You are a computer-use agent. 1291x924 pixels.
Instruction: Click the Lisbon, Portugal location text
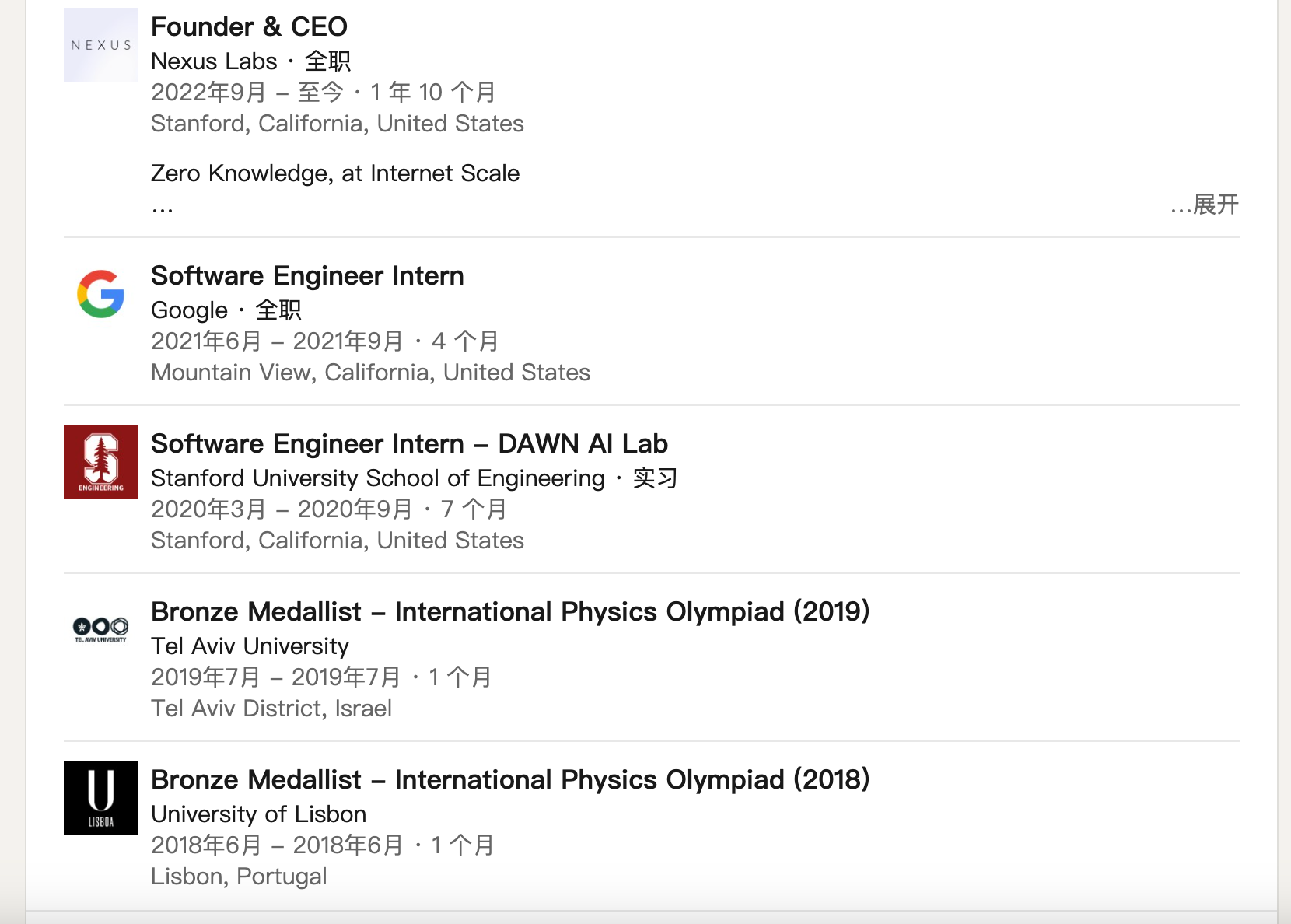(x=239, y=876)
